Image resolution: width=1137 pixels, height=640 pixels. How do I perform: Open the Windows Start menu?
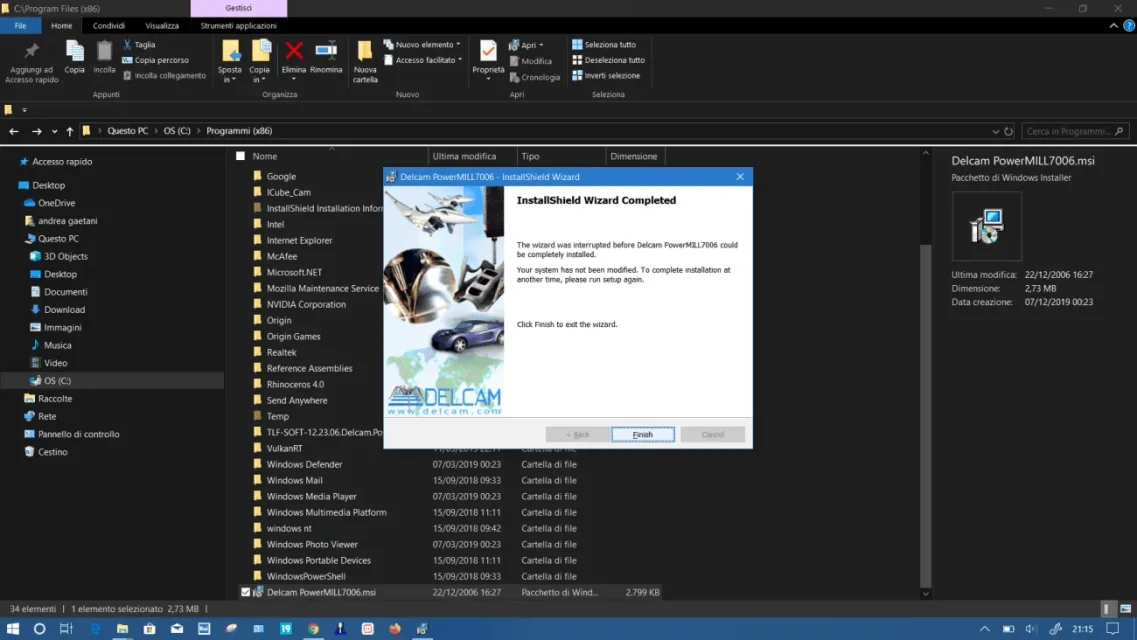pos(12,628)
